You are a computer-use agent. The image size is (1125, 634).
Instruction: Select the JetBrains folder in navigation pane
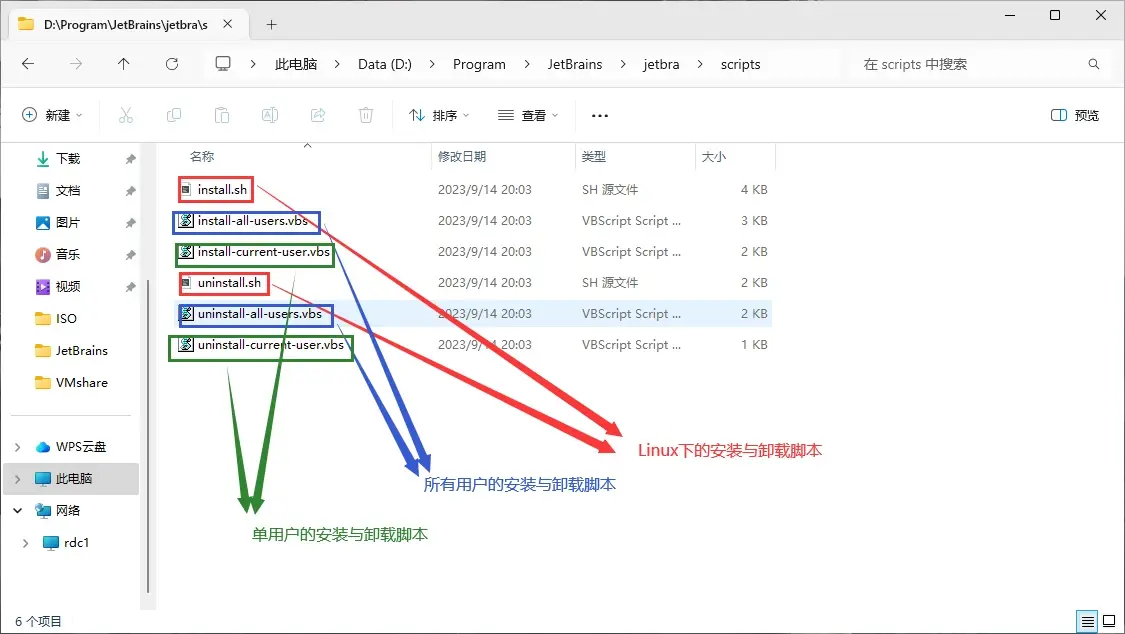tap(82, 351)
